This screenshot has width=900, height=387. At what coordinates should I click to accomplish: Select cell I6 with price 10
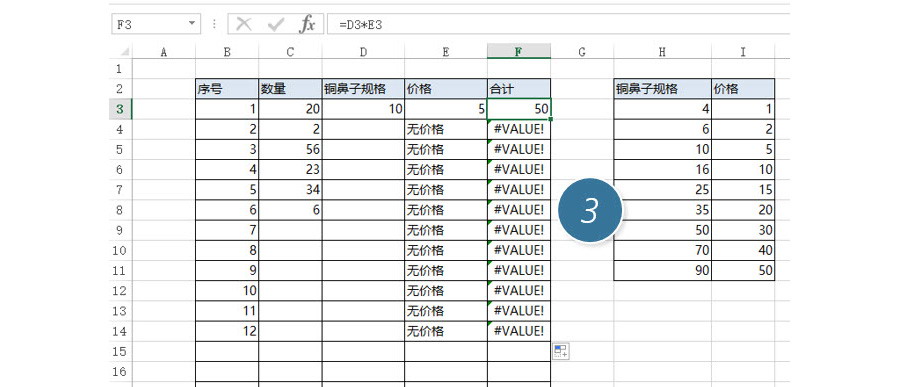(743, 169)
